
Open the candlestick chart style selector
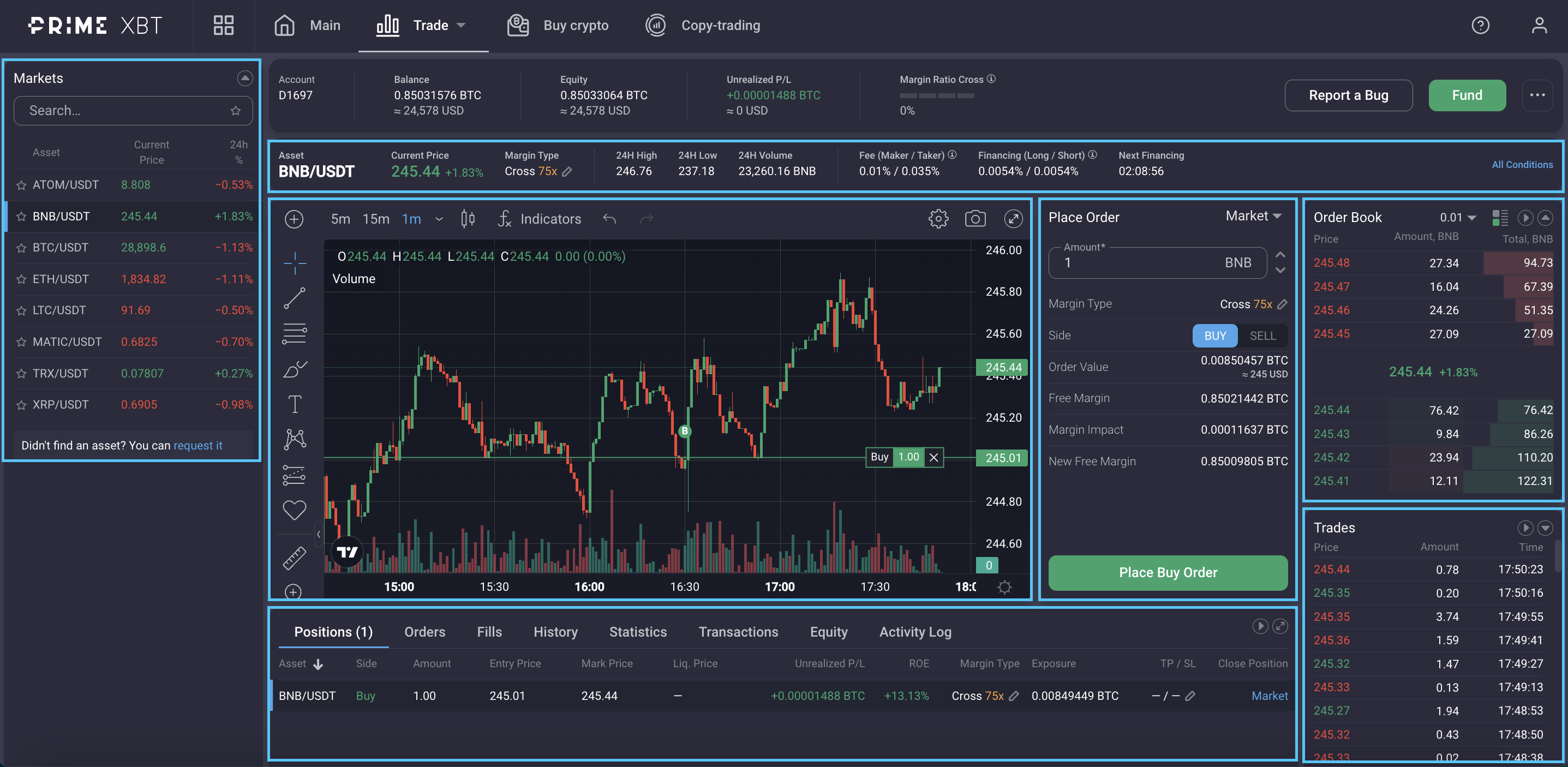pos(468,219)
